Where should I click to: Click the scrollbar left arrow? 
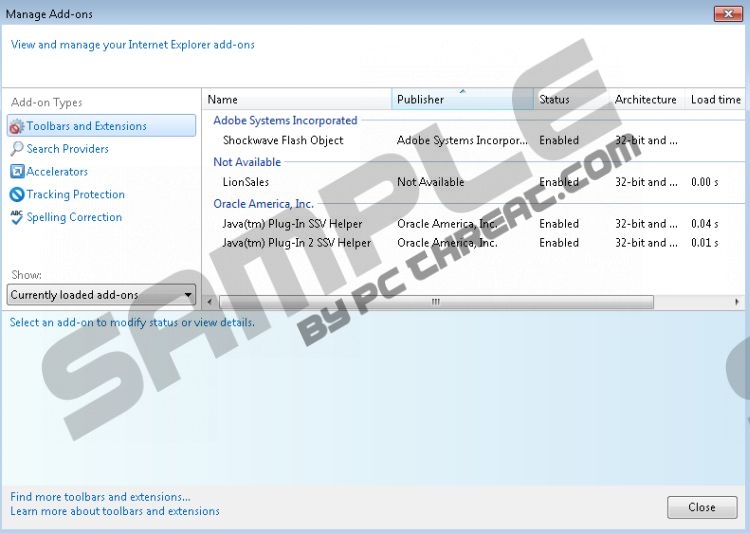(210, 302)
